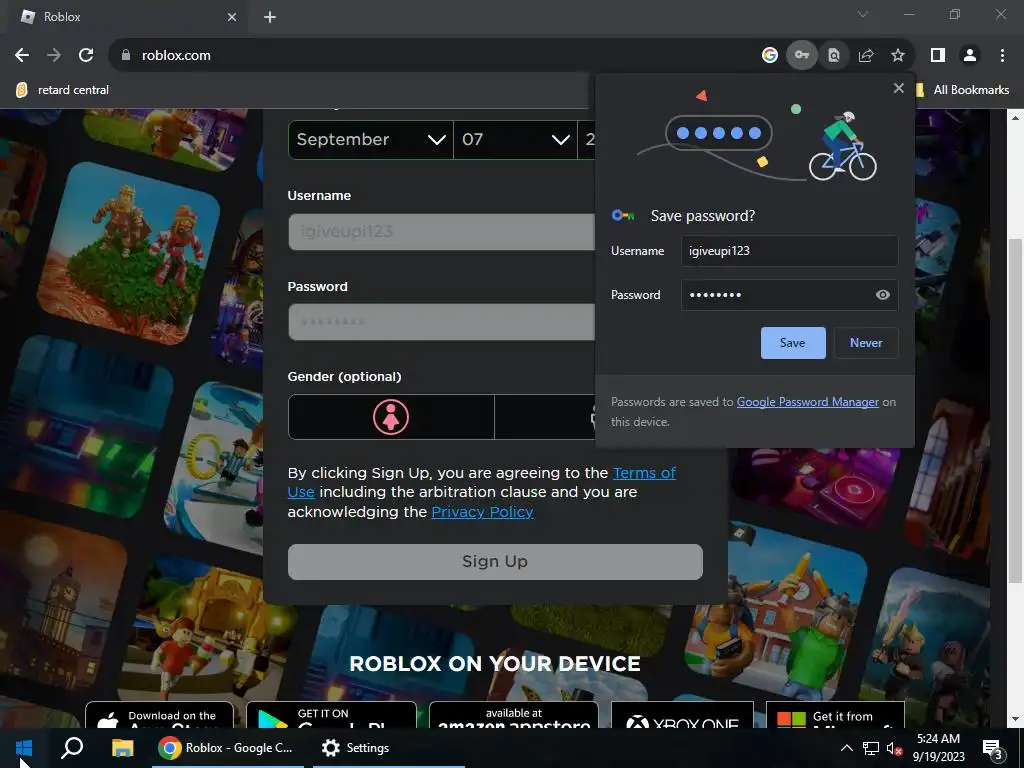Viewport: 1024px width, 768px height.
Task: Click the browser back arrow
Action: [x=22, y=56]
